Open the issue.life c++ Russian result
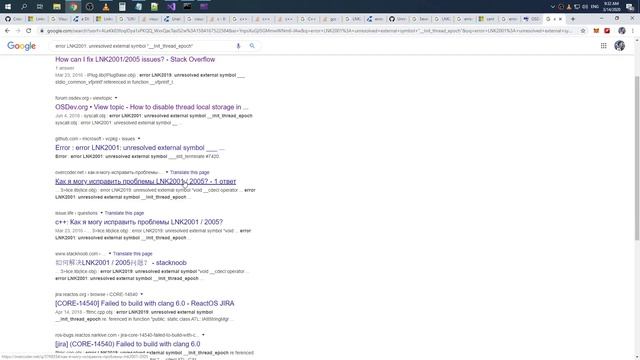This screenshot has width=640, height=360. (x=139, y=222)
